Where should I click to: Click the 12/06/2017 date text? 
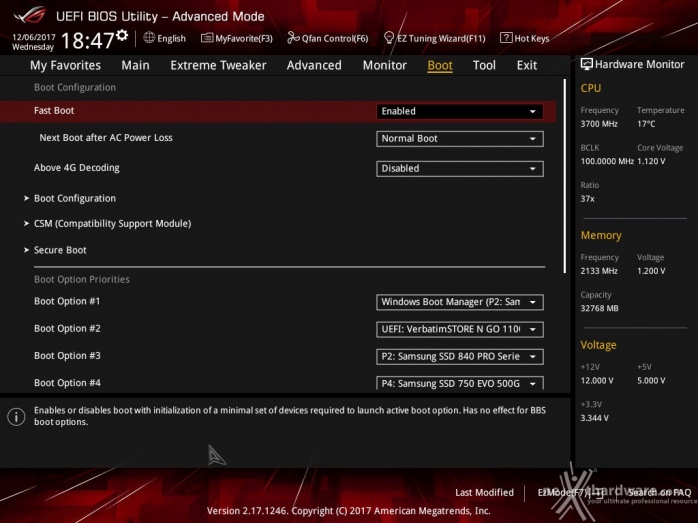coord(33,37)
